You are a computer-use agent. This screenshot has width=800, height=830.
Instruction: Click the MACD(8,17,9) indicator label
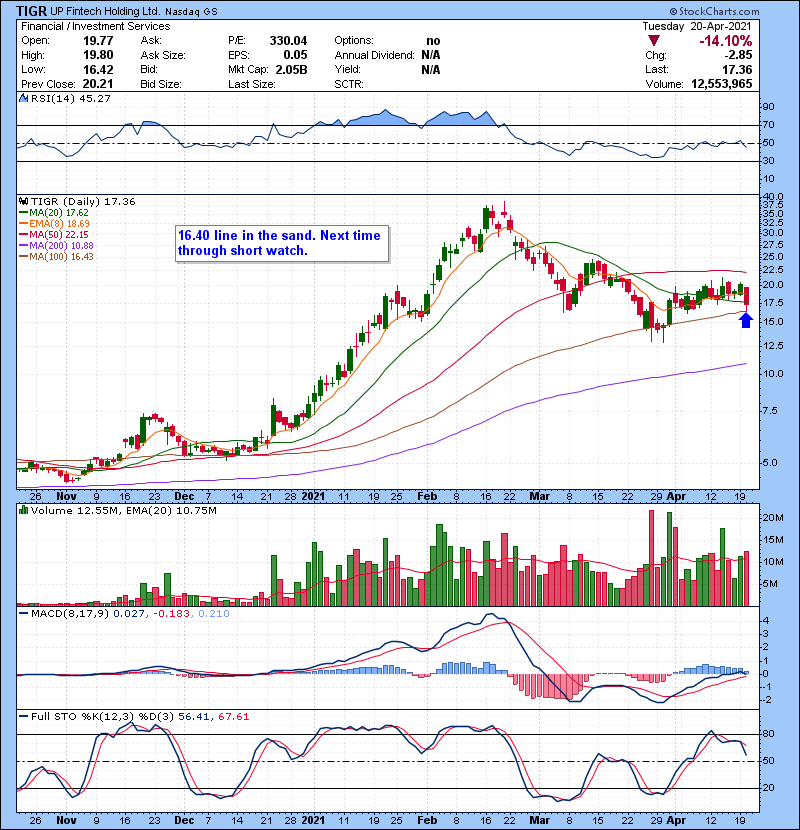coord(71,614)
